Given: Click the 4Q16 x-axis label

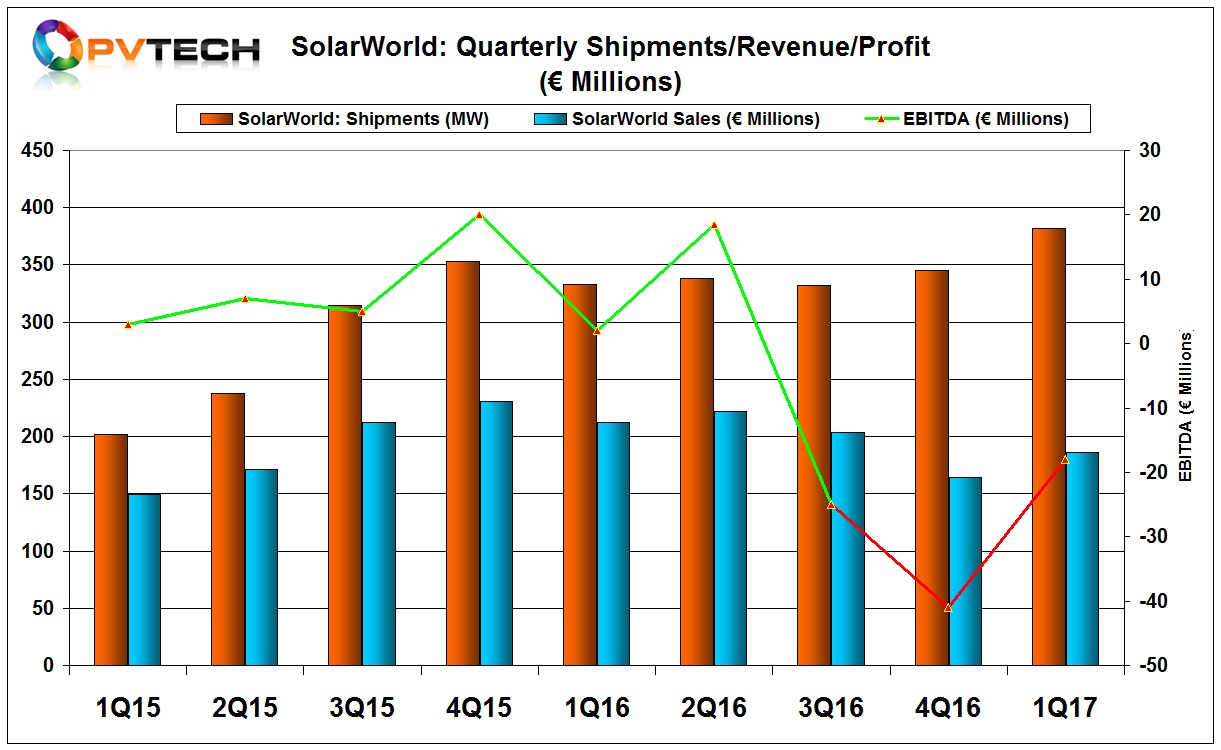Looking at the screenshot, I should tap(947, 708).
